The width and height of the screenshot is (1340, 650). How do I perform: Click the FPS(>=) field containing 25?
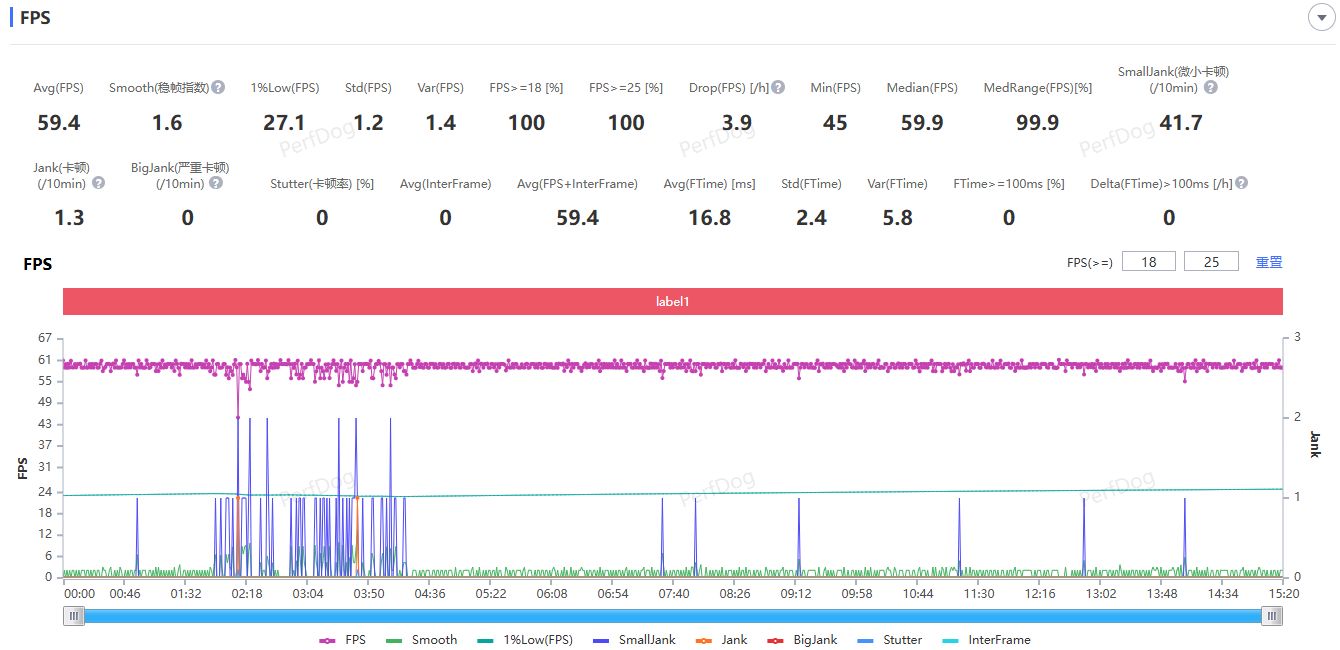(x=1211, y=262)
